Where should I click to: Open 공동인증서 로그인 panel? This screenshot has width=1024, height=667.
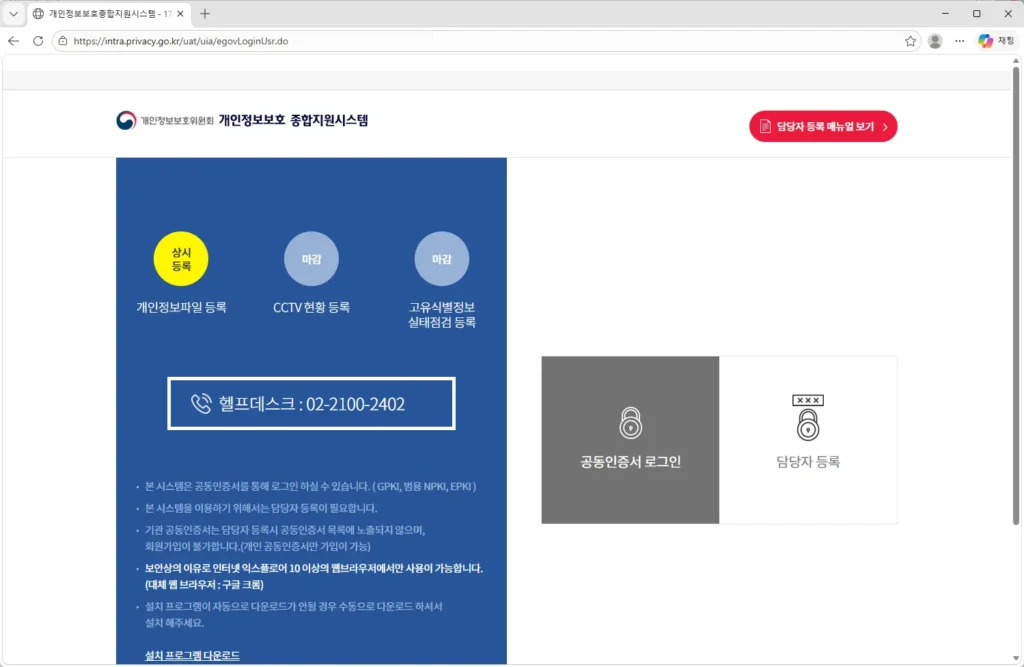pos(630,440)
